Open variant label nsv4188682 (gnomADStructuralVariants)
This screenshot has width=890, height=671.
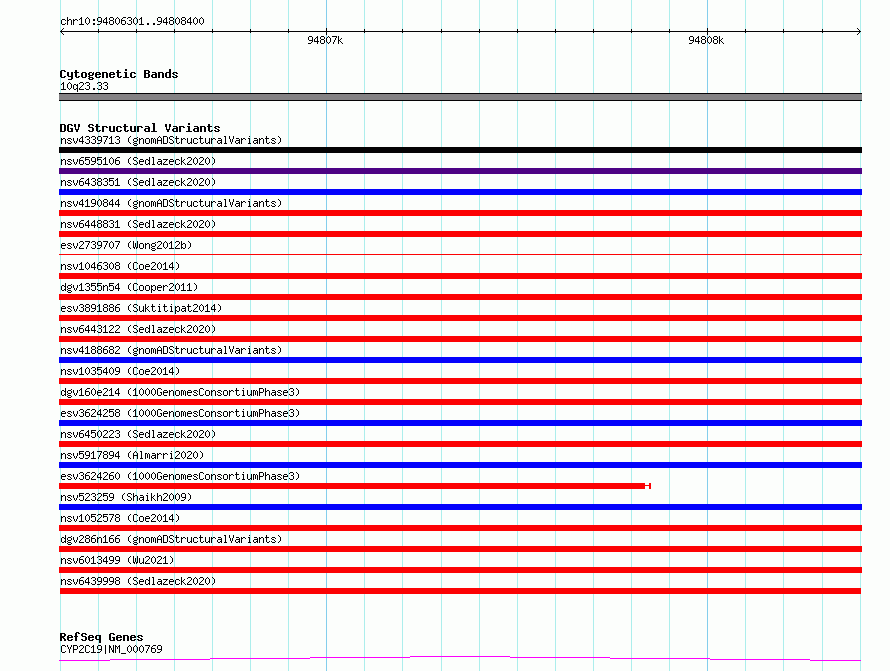pyautogui.click(x=171, y=350)
